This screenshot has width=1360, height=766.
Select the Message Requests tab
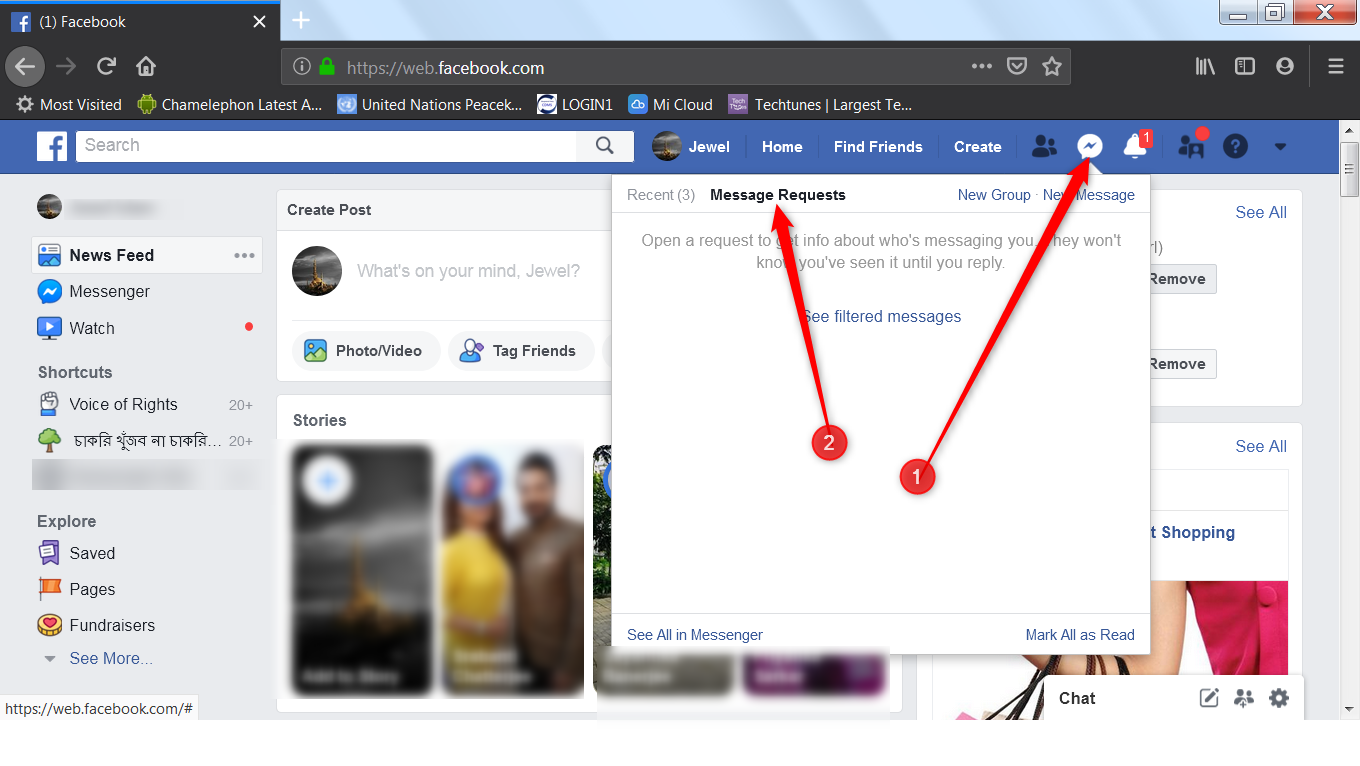pos(778,195)
